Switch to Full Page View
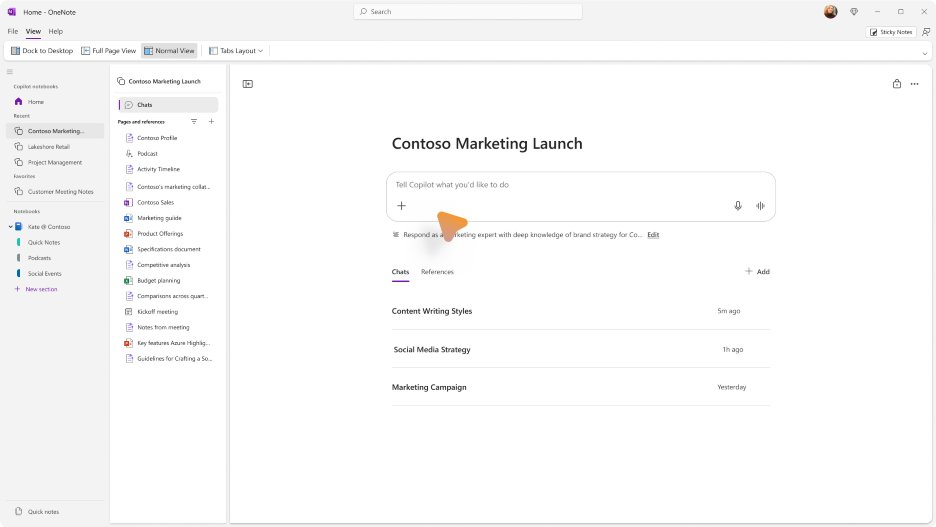The image size is (936, 527). click(x=109, y=51)
